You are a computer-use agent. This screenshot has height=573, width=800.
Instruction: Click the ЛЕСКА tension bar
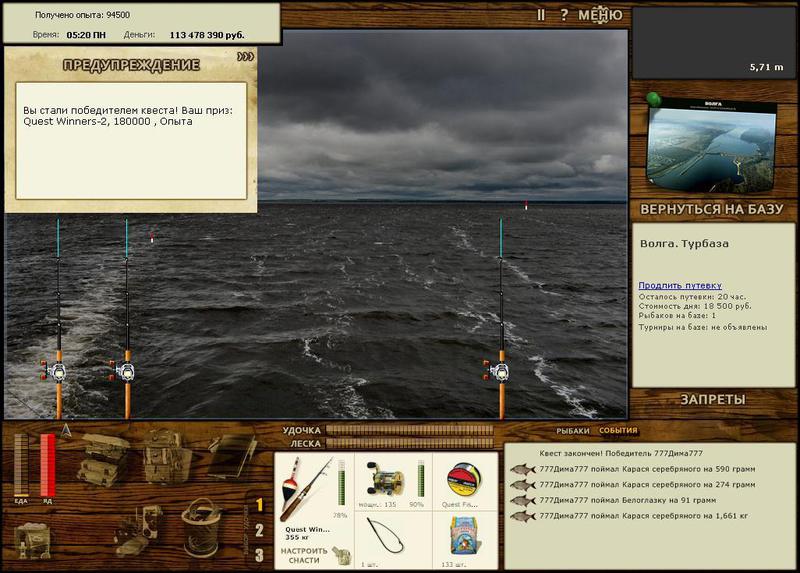point(410,443)
